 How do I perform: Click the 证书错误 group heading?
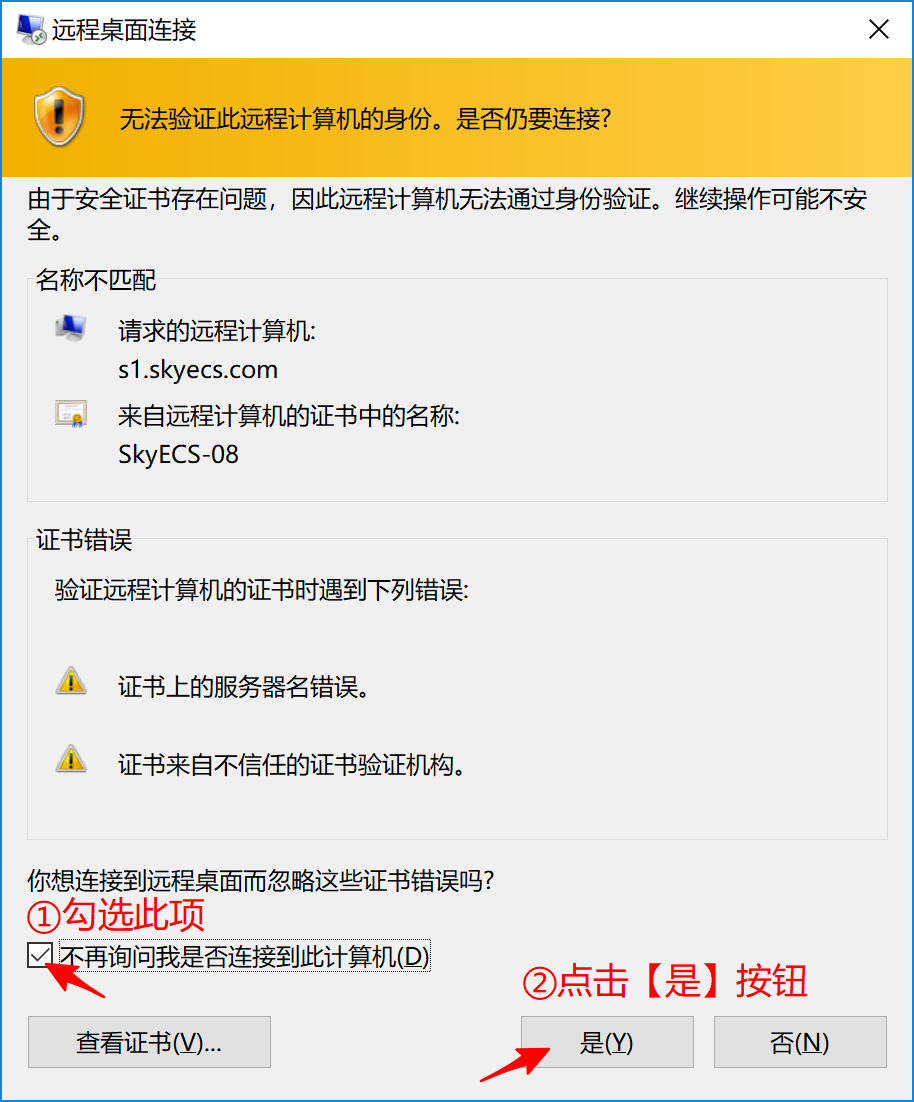click(x=84, y=540)
